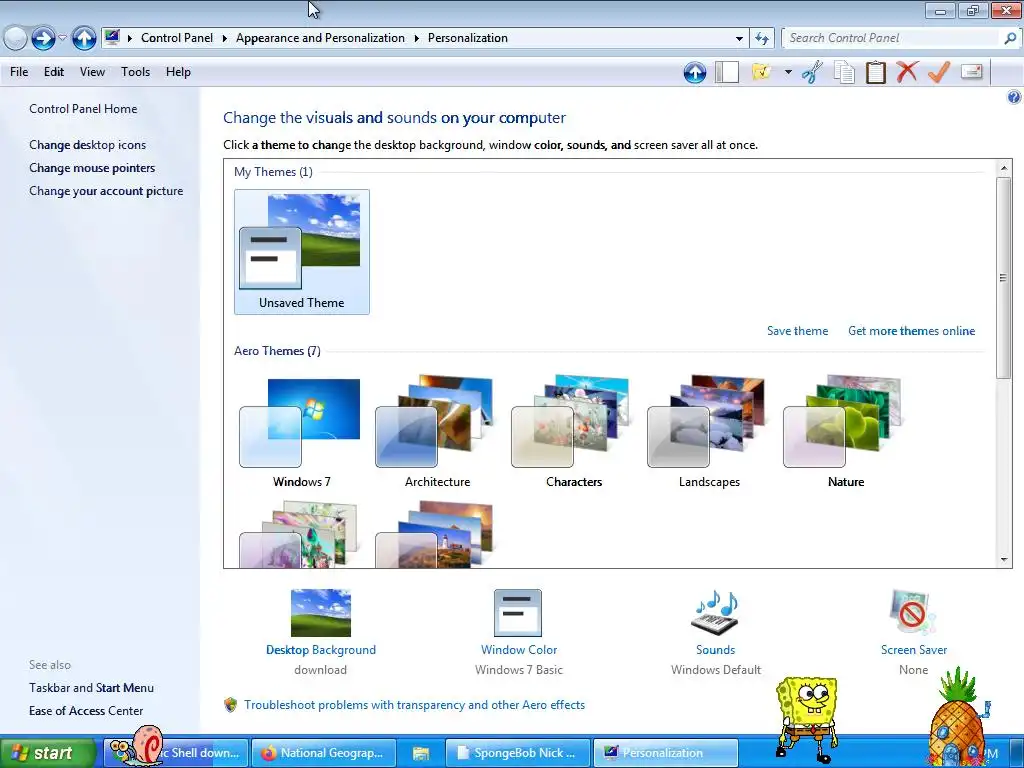Select the Architecture theme
The image size is (1024, 768).
438,431
